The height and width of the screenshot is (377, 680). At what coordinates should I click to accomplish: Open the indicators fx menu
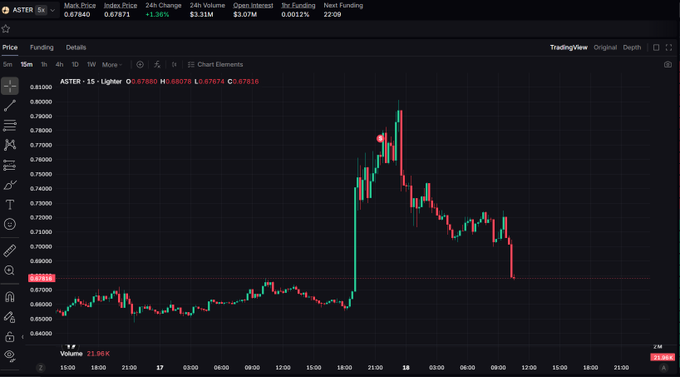(157, 65)
